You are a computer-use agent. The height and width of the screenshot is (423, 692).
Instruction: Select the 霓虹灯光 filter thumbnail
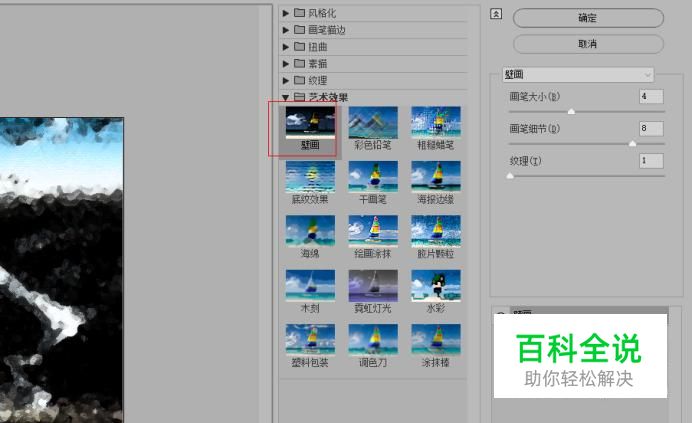coord(373,286)
